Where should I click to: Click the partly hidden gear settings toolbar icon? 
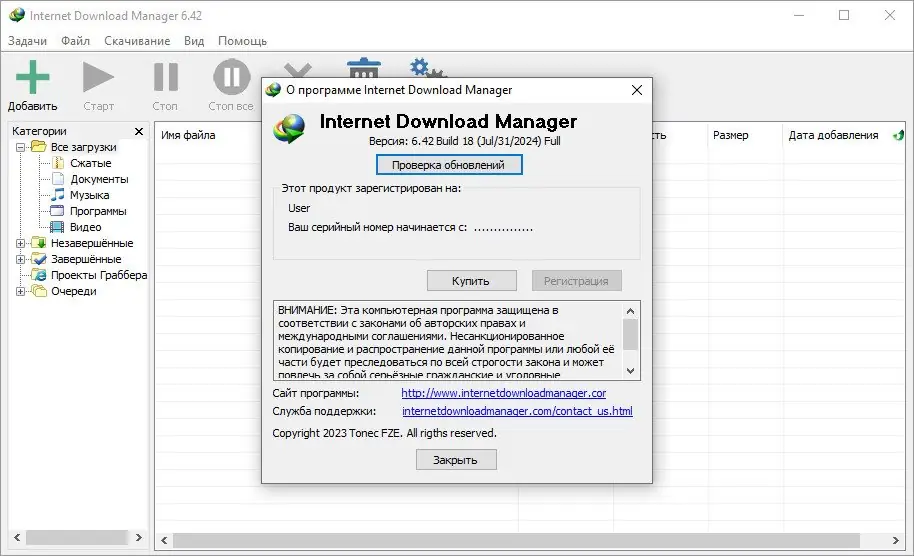point(427,68)
